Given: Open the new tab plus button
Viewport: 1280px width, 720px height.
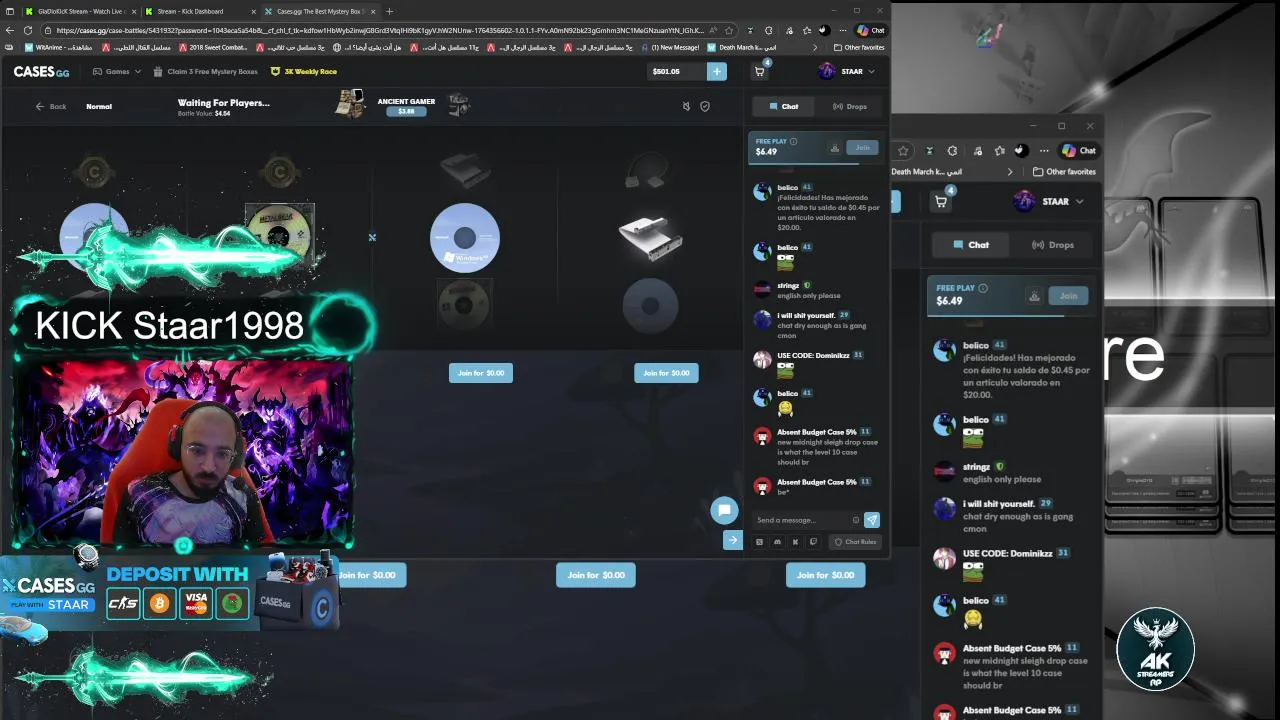Looking at the screenshot, I should [x=389, y=11].
